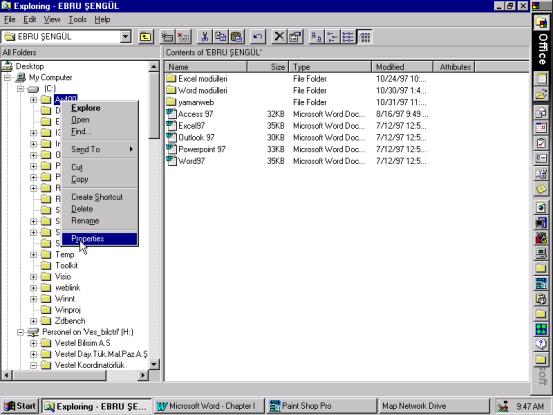
Task: Click Office bar New Journal Entry icon
Action: [541, 173]
